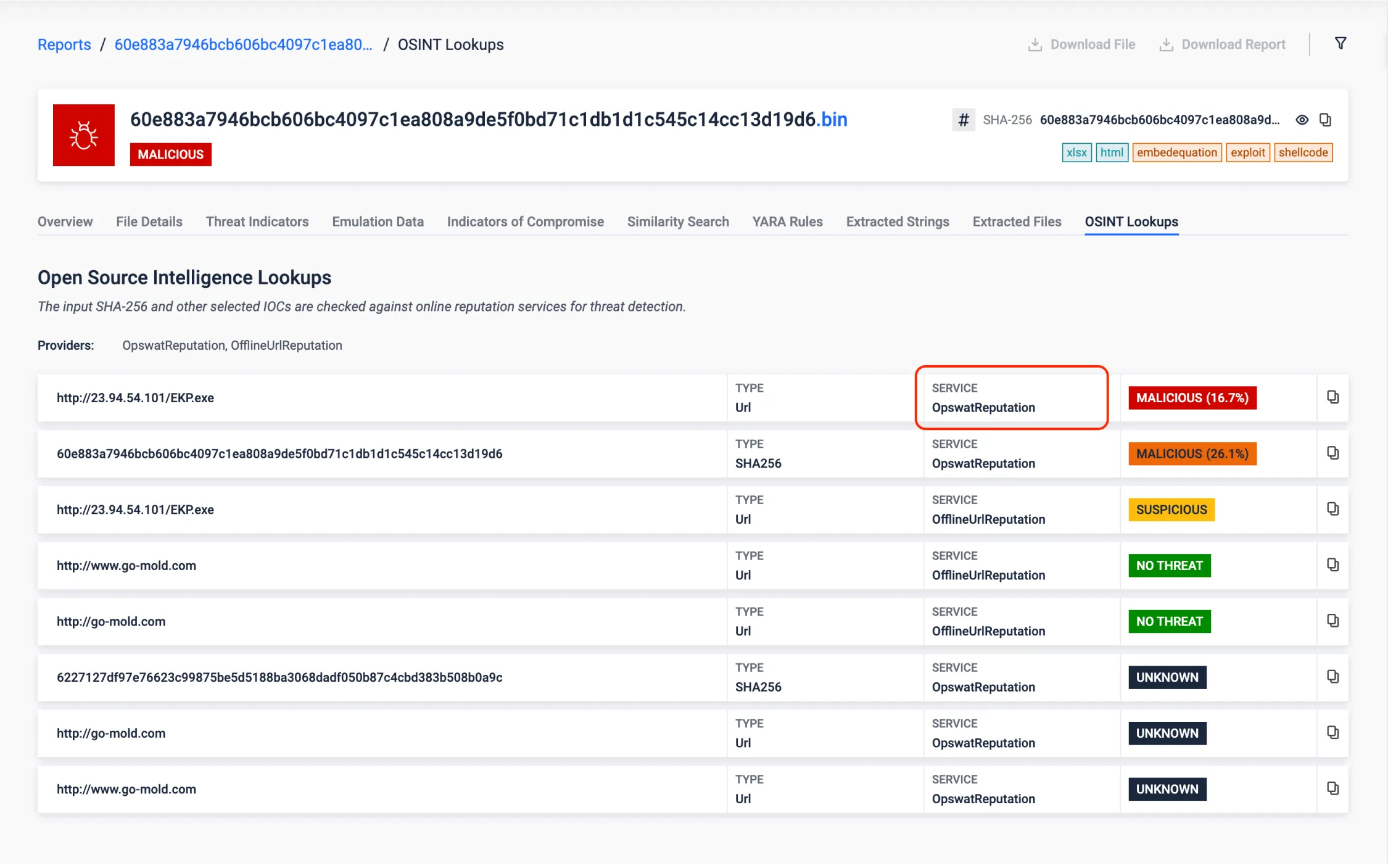The width and height of the screenshot is (1388, 868).
Task: Copy the last www.go-mold.com row
Action: click(x=1332, y=788)
